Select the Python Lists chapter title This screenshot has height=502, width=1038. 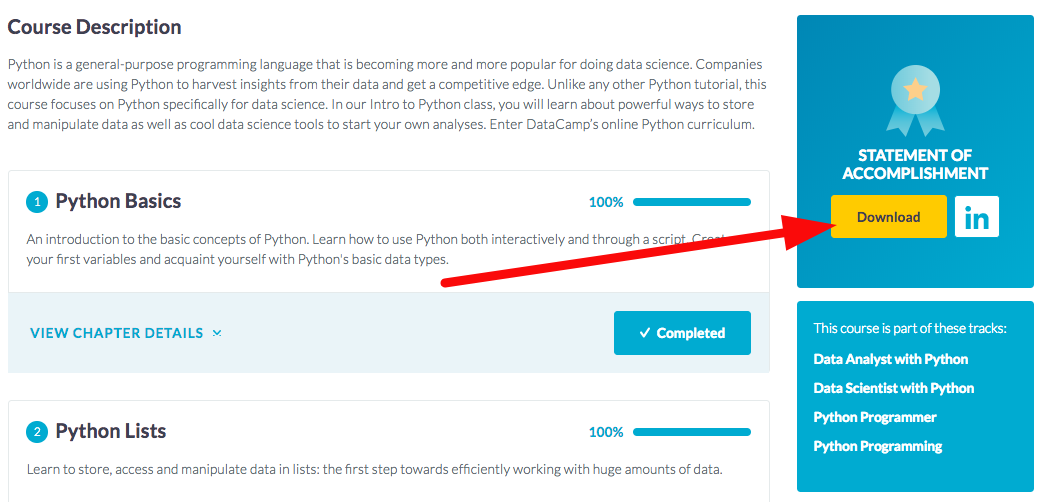(110, 431)
